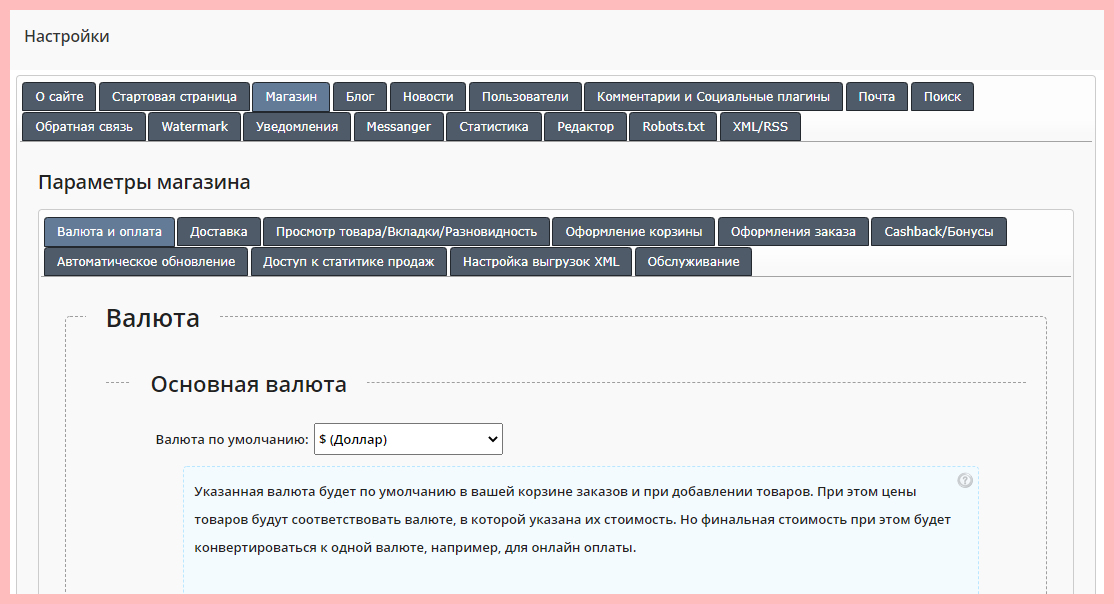This screenshot has height=604, width=1114.
Task: Open the Пользователи settings tab
Action: 525,97
